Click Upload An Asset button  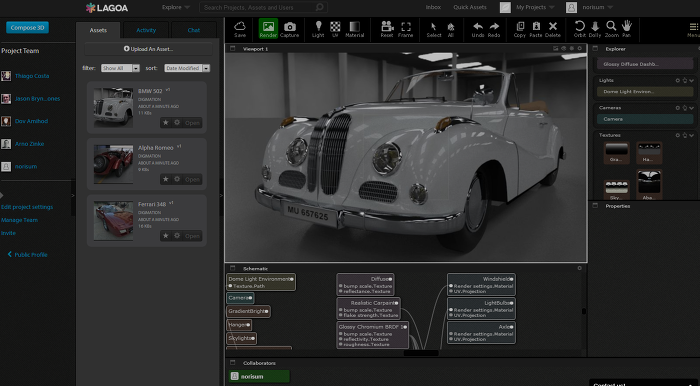pyautogui.click(x=148, y=49)
